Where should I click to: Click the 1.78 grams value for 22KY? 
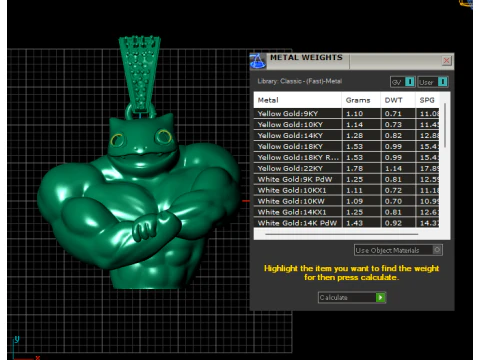[354, 169]
